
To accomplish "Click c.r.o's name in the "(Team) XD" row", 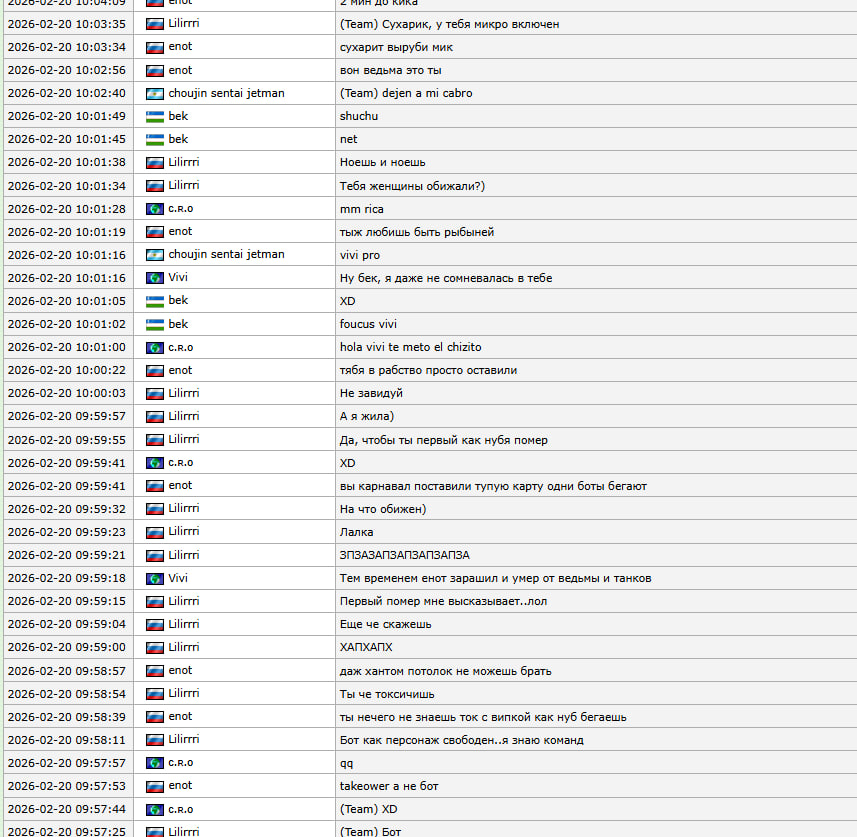I will click(180, 809).
